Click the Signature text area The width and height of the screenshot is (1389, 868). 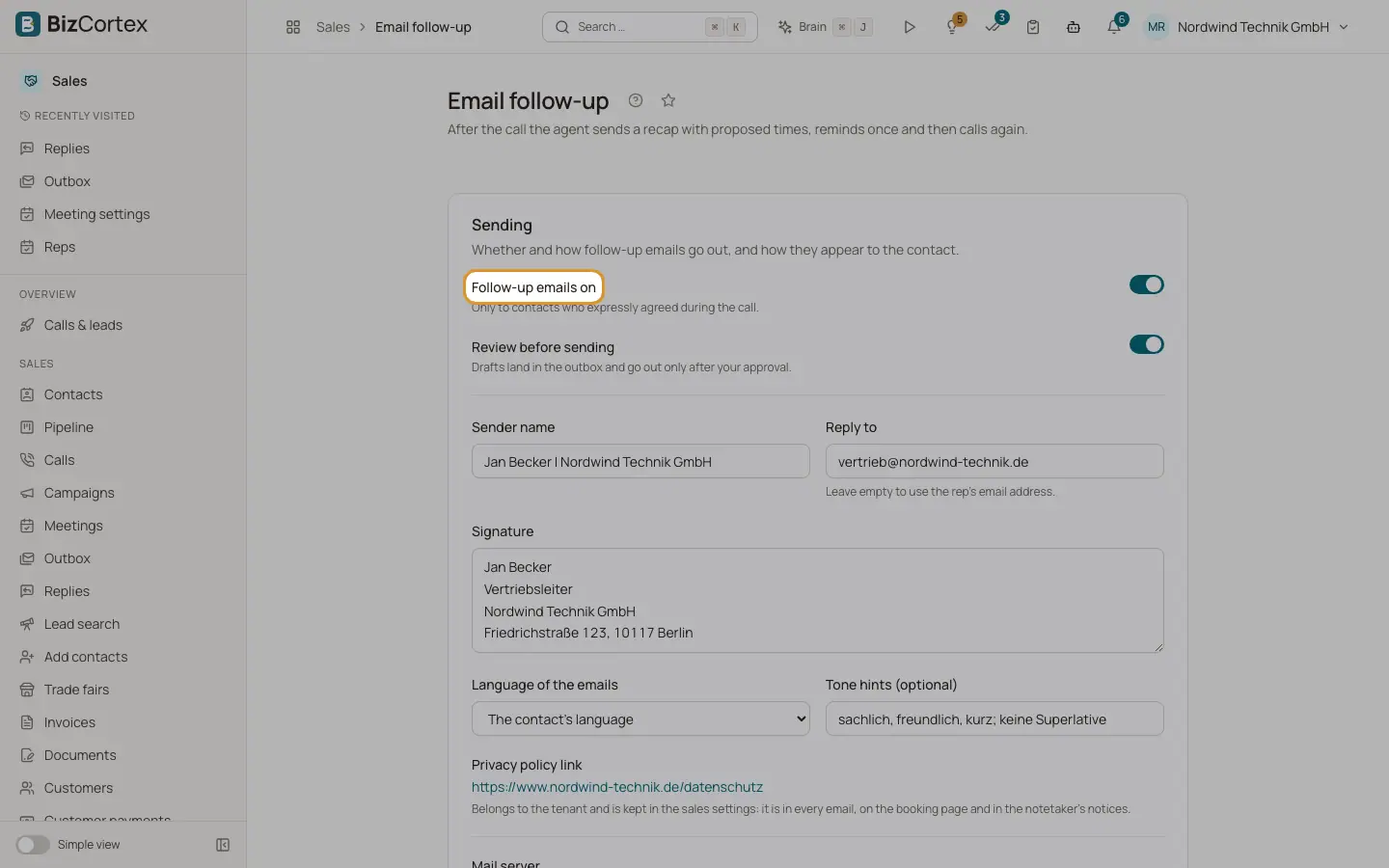[818, 601]
